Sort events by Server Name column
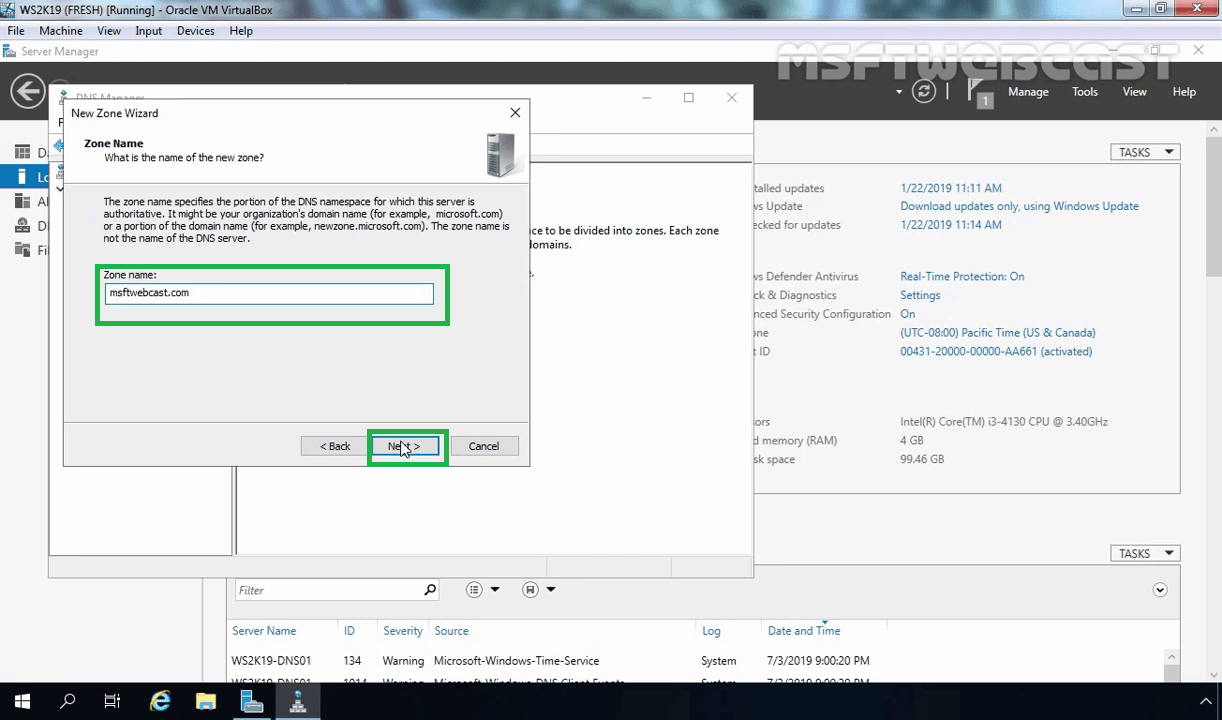Viewport: 1222px width, 720px height. point(264,631)
